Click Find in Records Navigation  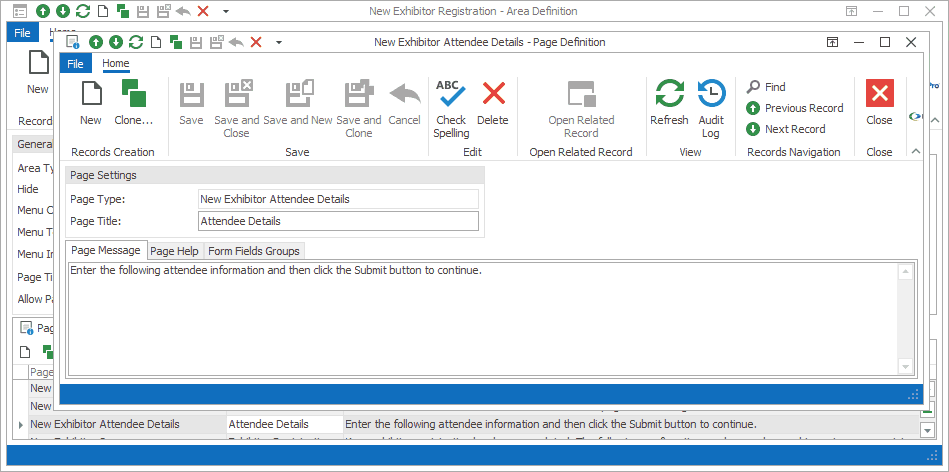coord(766,87)
